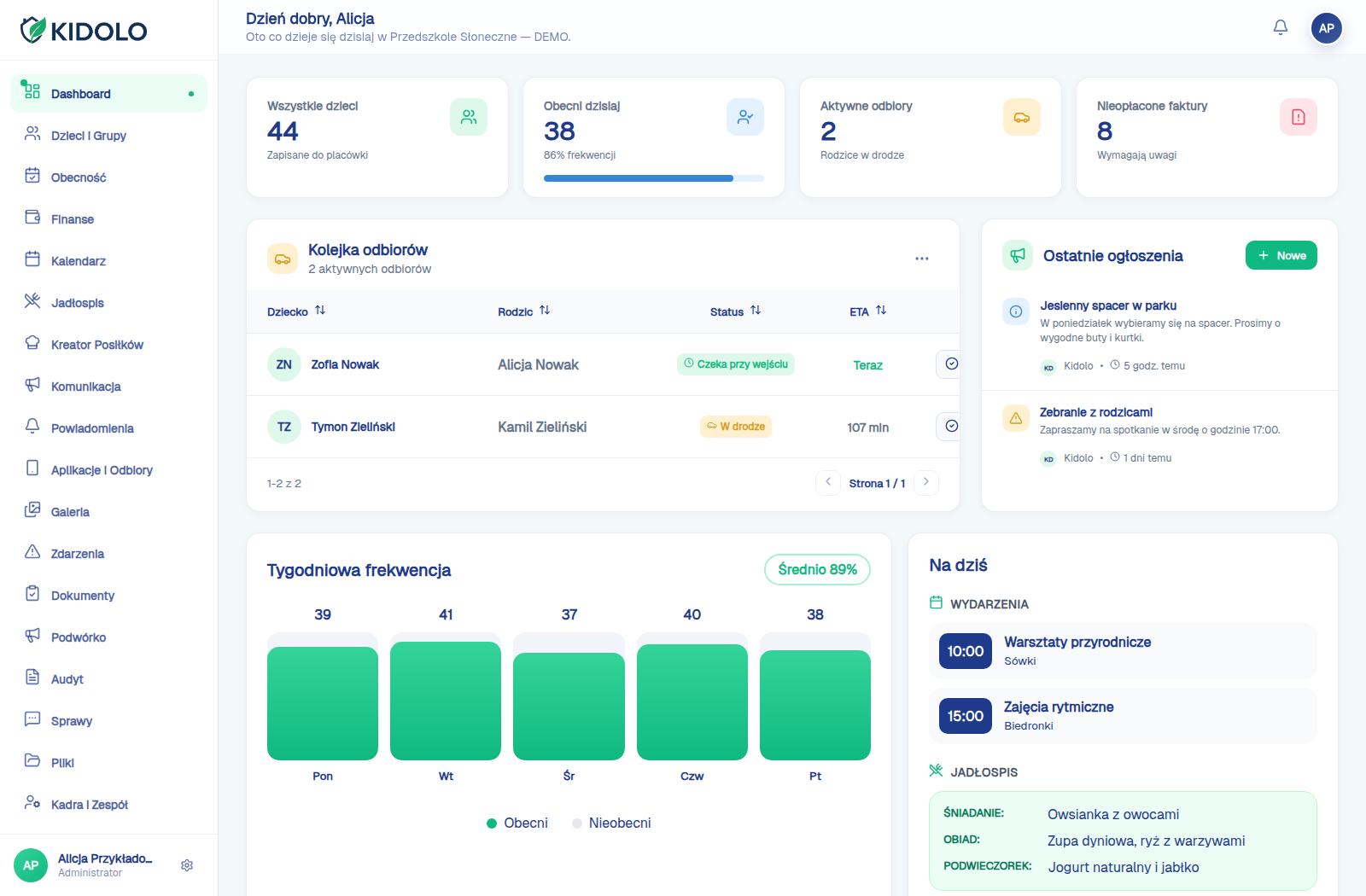This screenshot has width=1366, height=896.
Task: Click the ZN avatar for Zofia Nowak
Action: click(284, 364)
